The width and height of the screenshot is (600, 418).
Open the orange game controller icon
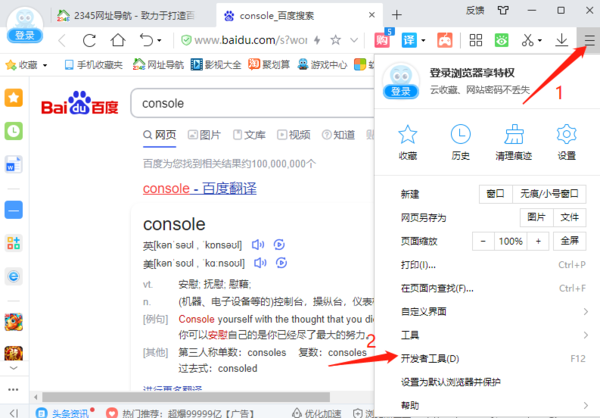click(x=445, y=40)
